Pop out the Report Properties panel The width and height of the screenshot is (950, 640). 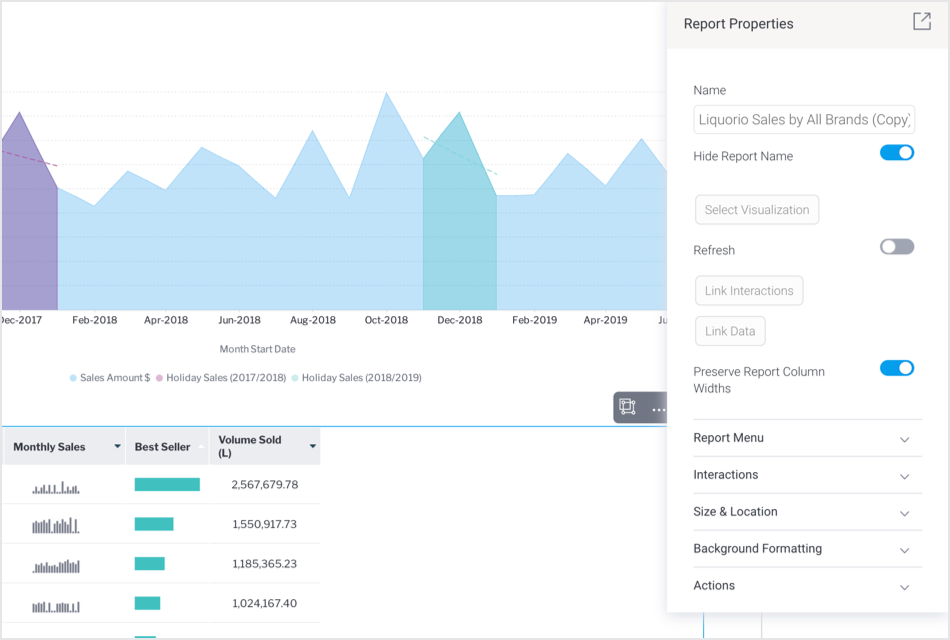click(921, 22)
